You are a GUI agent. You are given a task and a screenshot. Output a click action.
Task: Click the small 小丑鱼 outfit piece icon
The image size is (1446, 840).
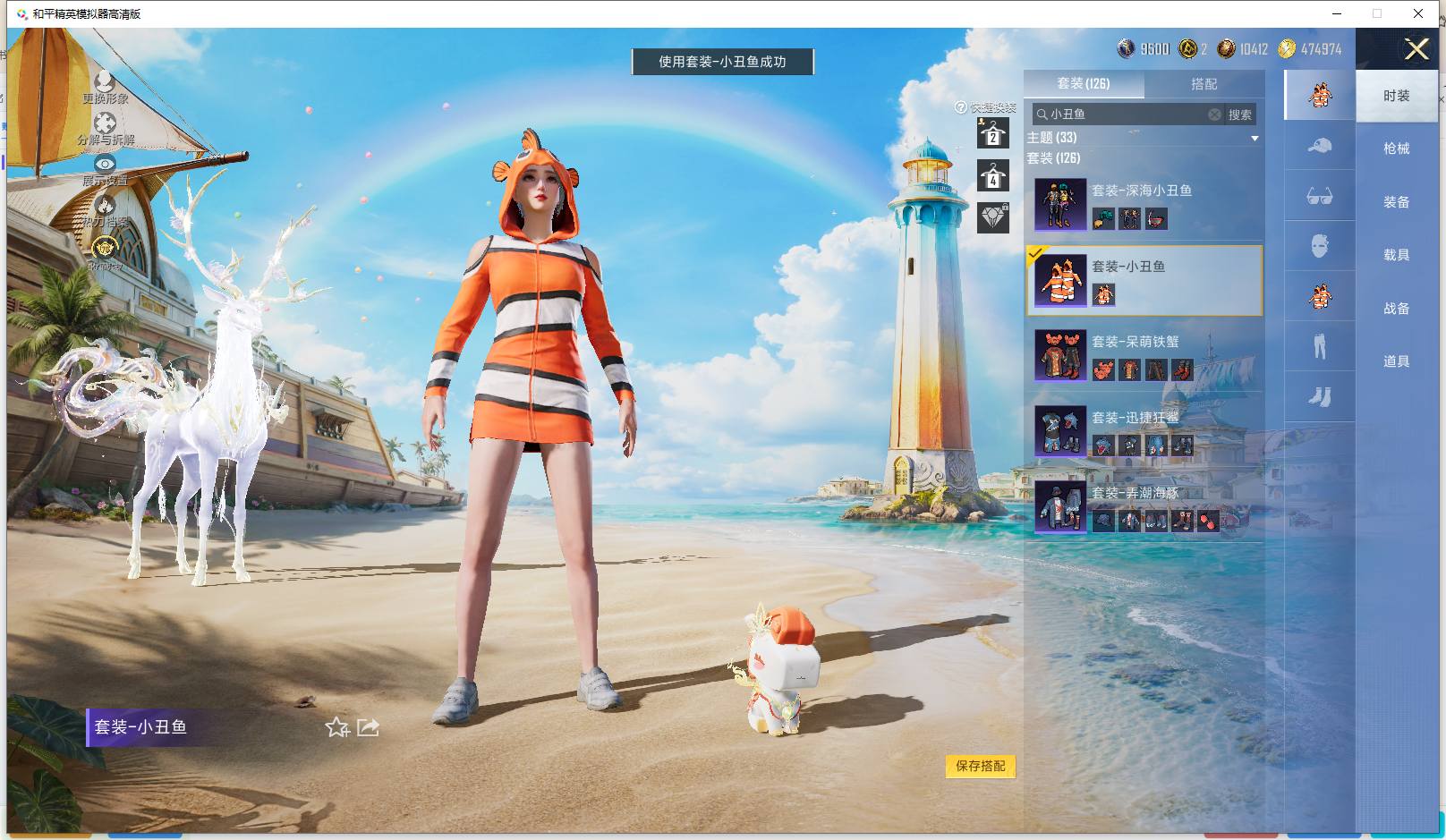coord(1103,293)
